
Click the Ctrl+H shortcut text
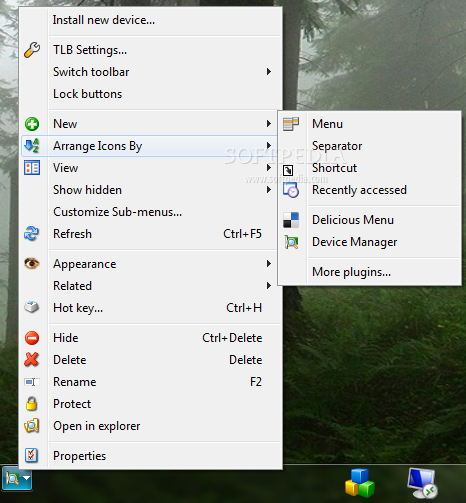(x=244, y=308)
